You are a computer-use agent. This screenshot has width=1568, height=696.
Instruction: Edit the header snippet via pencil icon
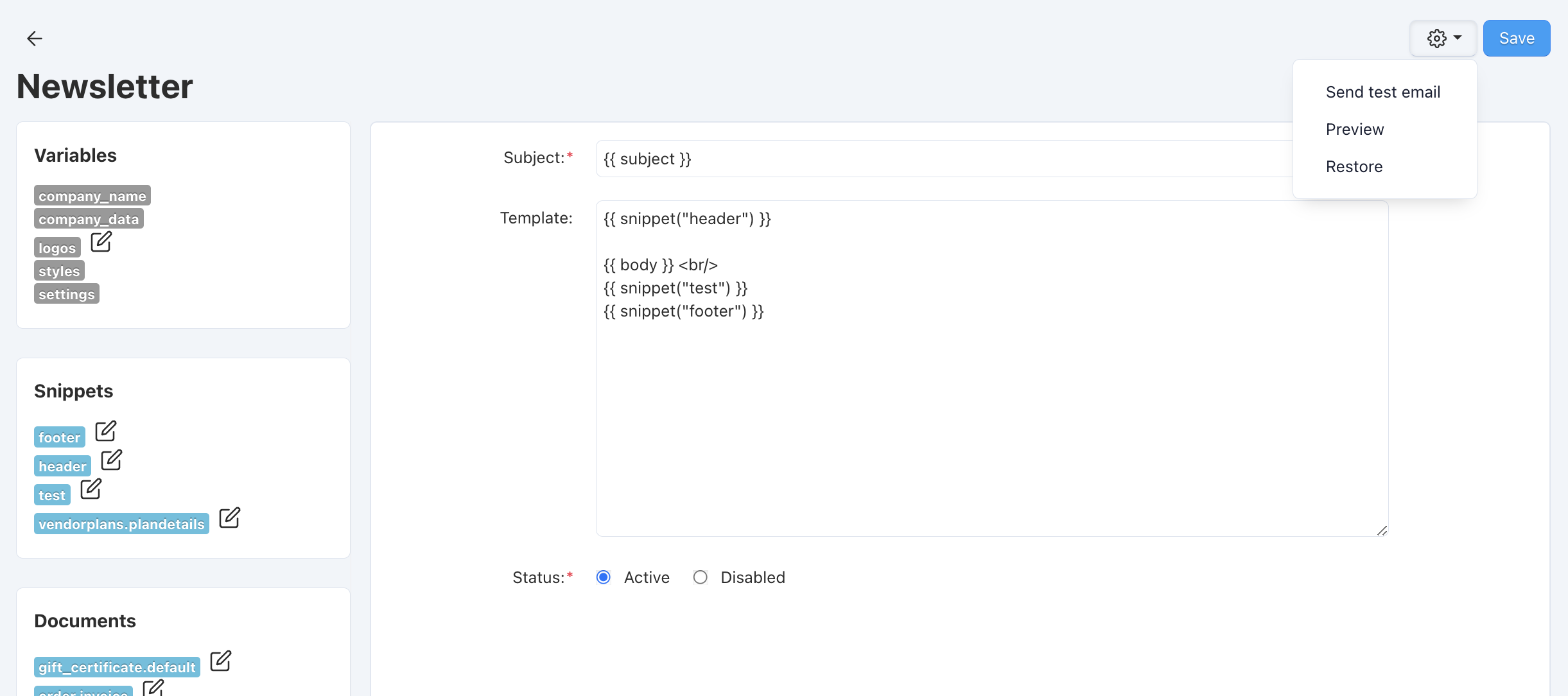click(x=112, y=460)
